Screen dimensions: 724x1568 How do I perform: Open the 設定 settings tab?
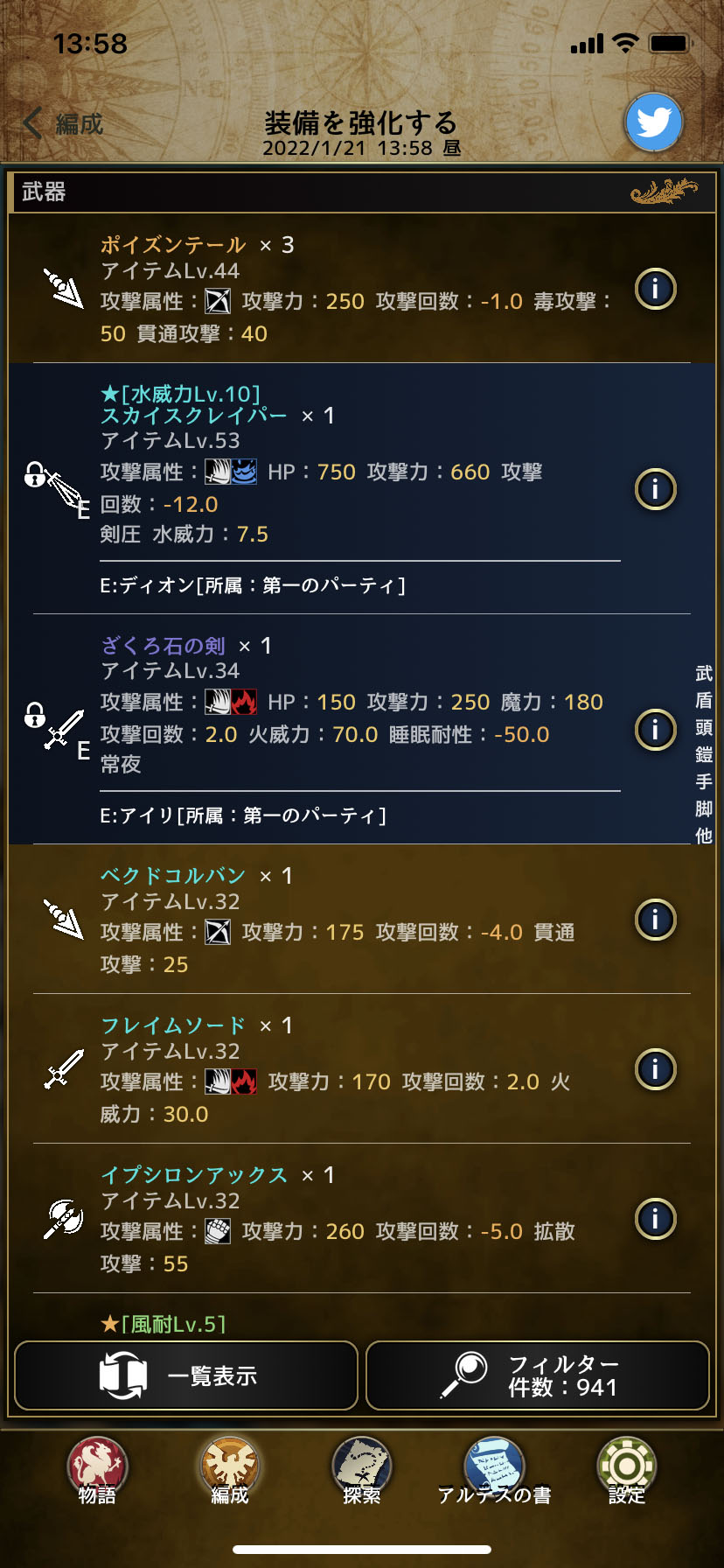(626, 1470)
